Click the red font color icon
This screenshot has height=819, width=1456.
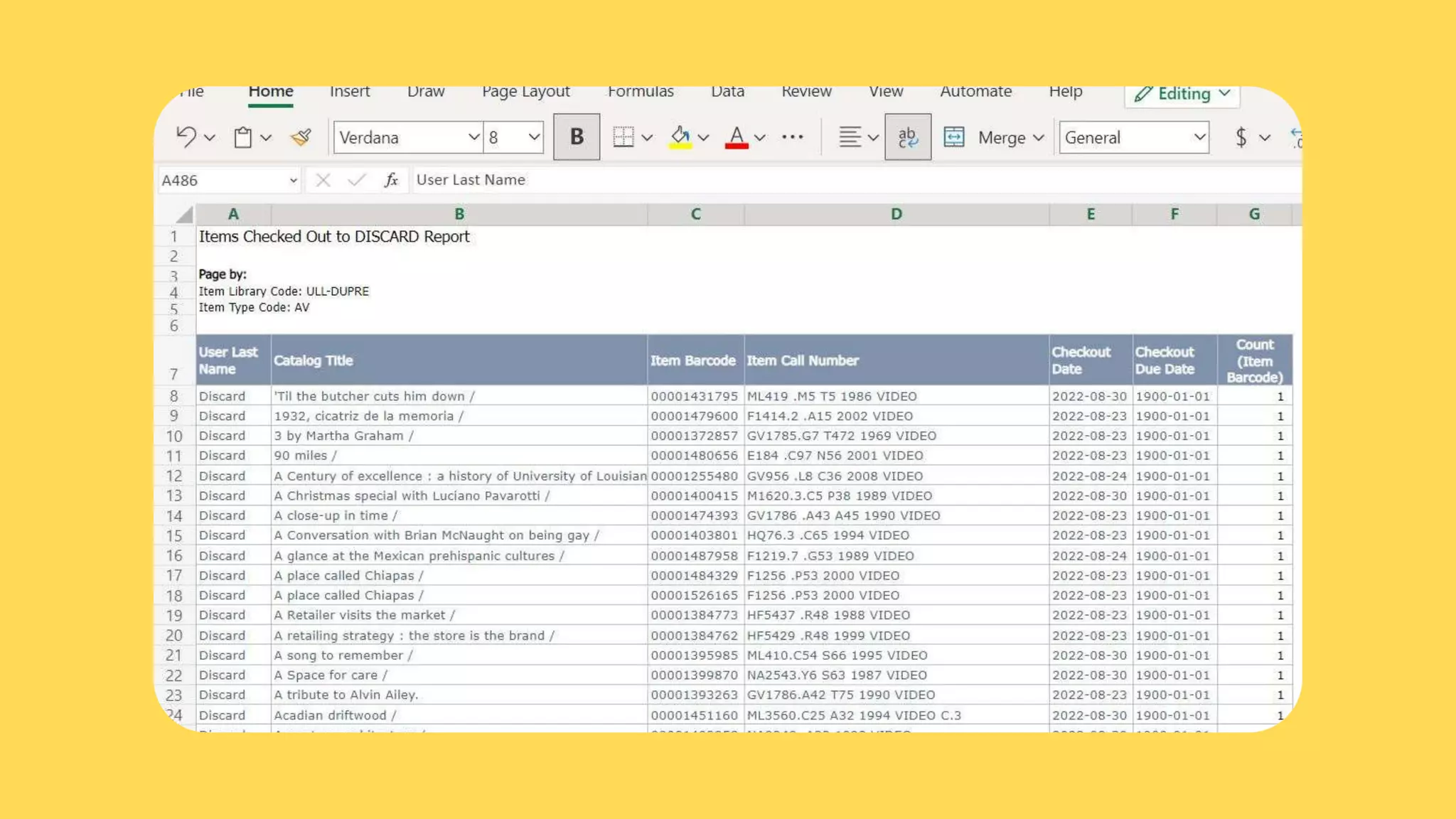pos(737,137)
